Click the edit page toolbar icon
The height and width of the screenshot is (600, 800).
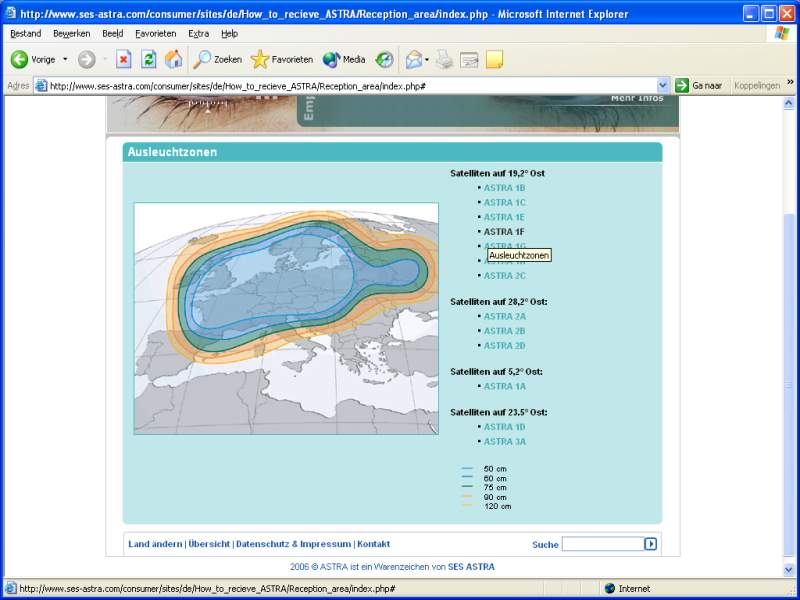coord(469,60)
